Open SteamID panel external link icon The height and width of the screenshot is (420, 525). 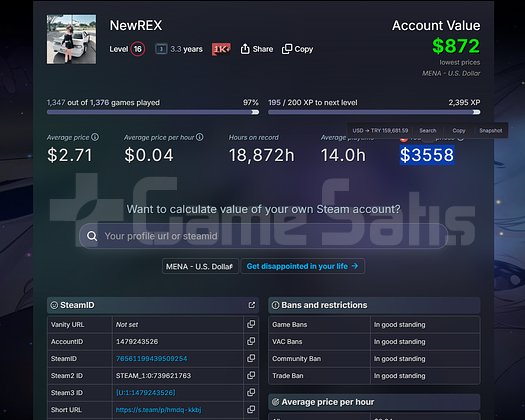coord(252,305)
